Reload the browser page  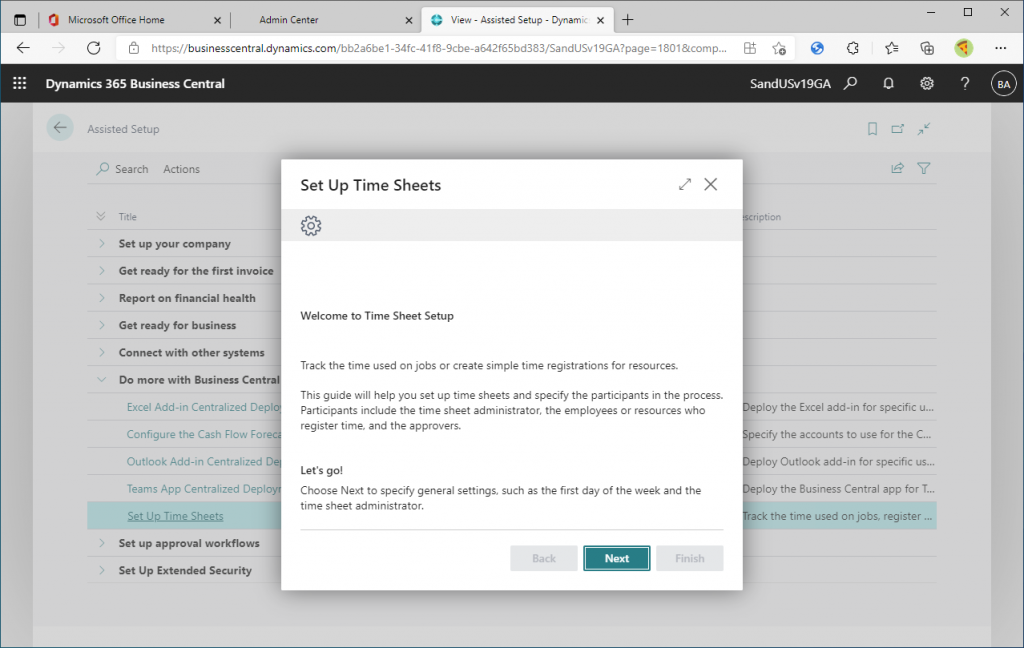tap(94, 48)
